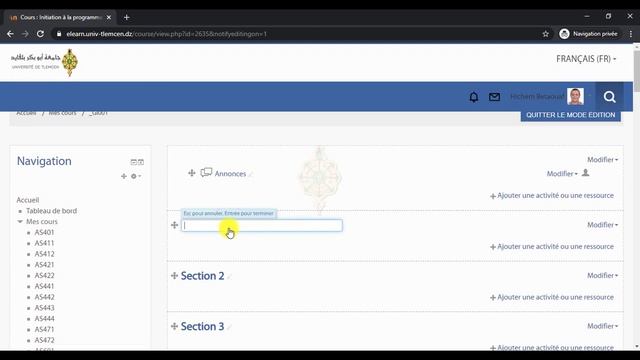Open course AS412 in the navigation tree
Viewport: 640px width, 360px height.
(44, 254)
